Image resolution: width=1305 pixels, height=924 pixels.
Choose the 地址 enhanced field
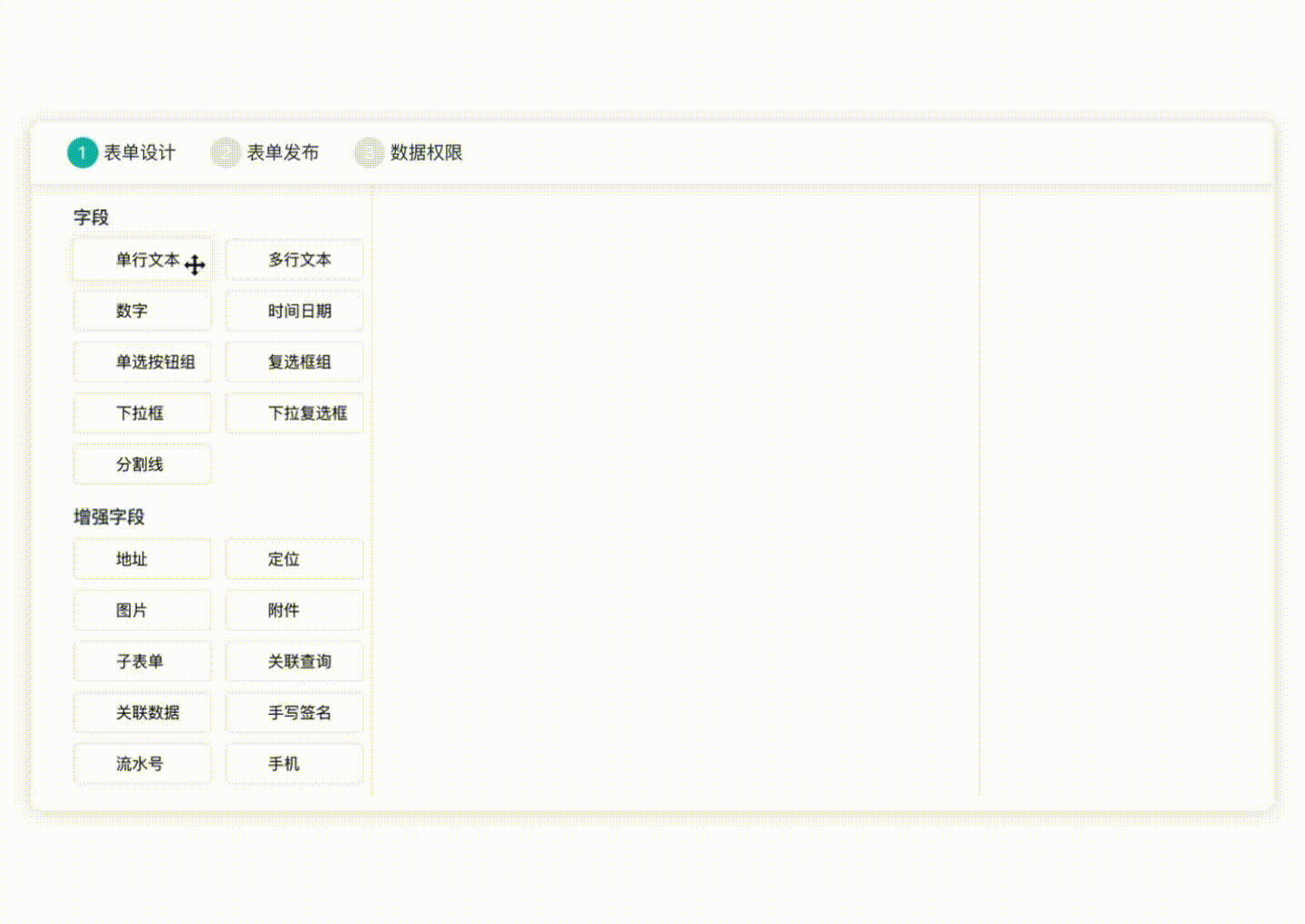pos(142,559)
